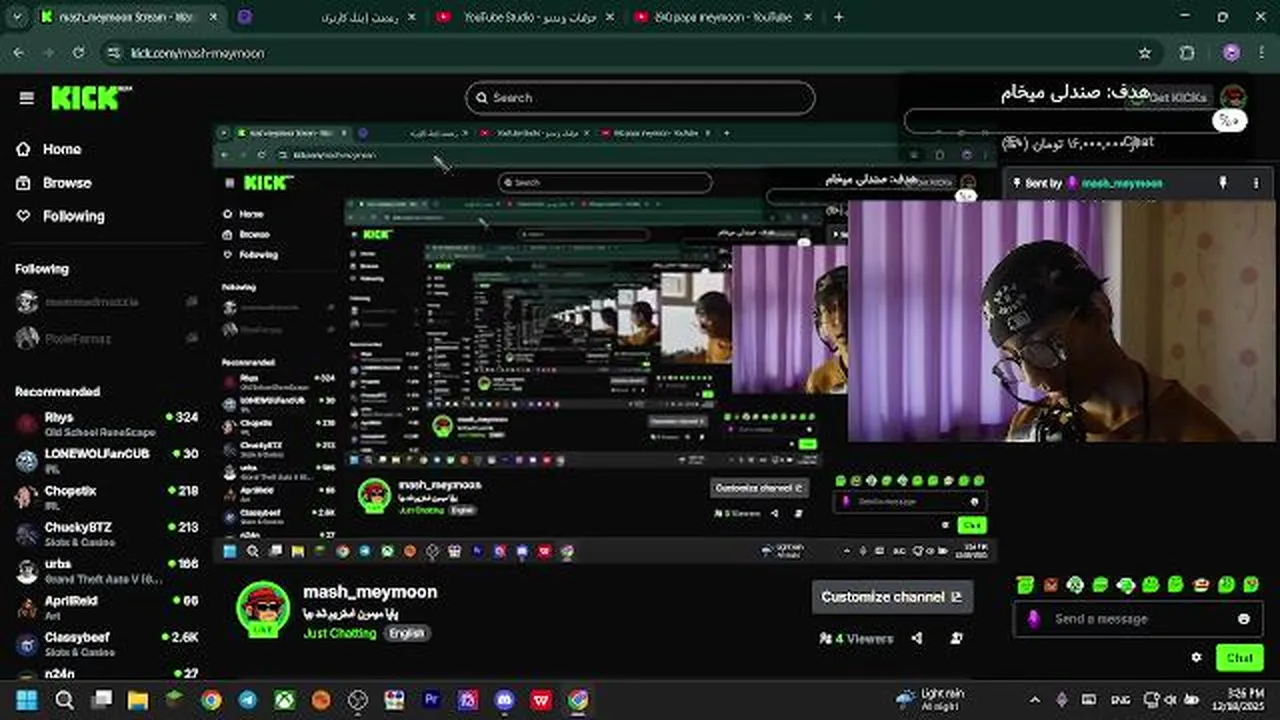
Task: Open Chopstix recommended channel
Action: [106, 497]
